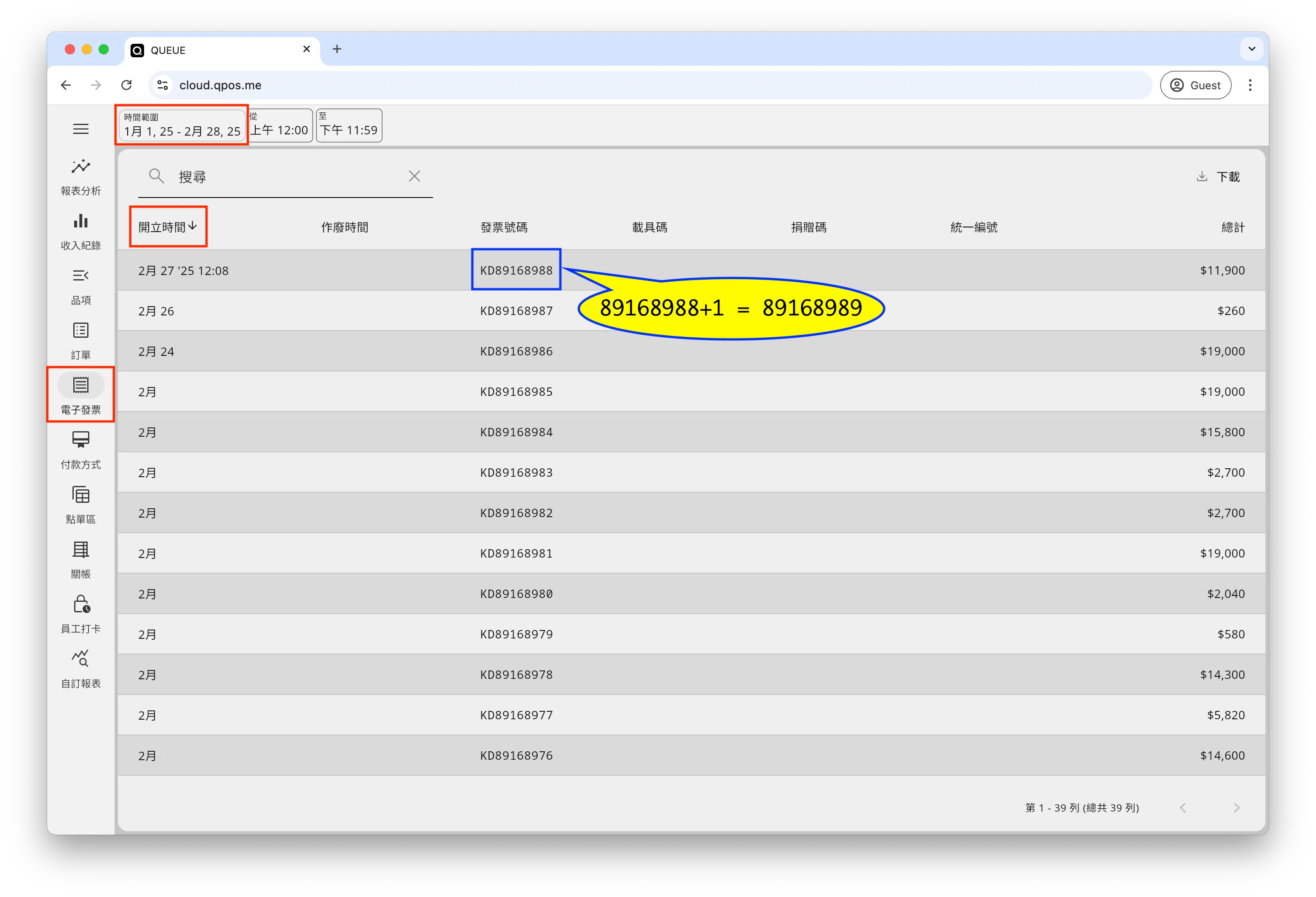
Task: Open the 品項 items section
Action: (81, 287)
